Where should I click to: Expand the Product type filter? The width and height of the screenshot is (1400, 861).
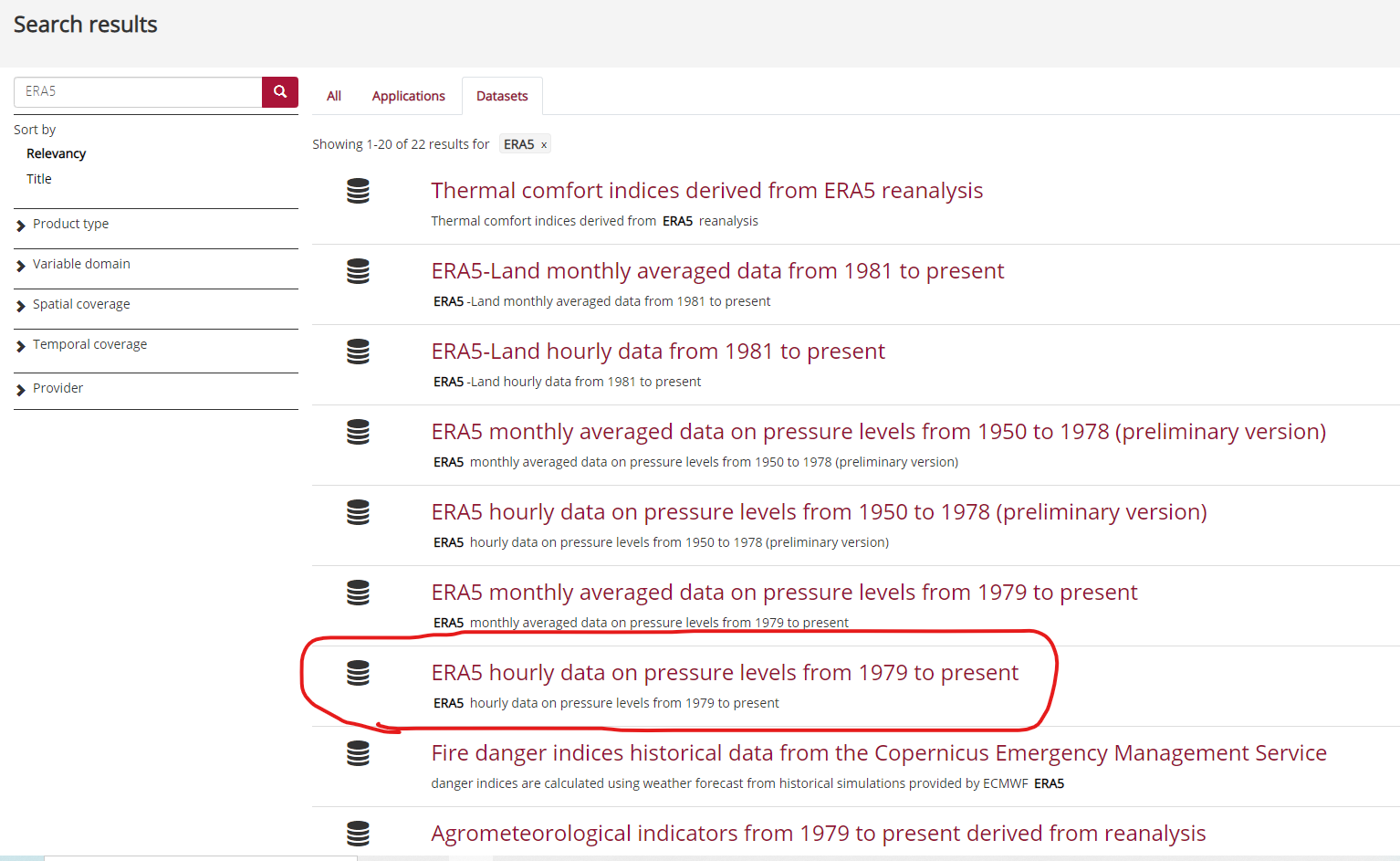[x=70, y=224]
